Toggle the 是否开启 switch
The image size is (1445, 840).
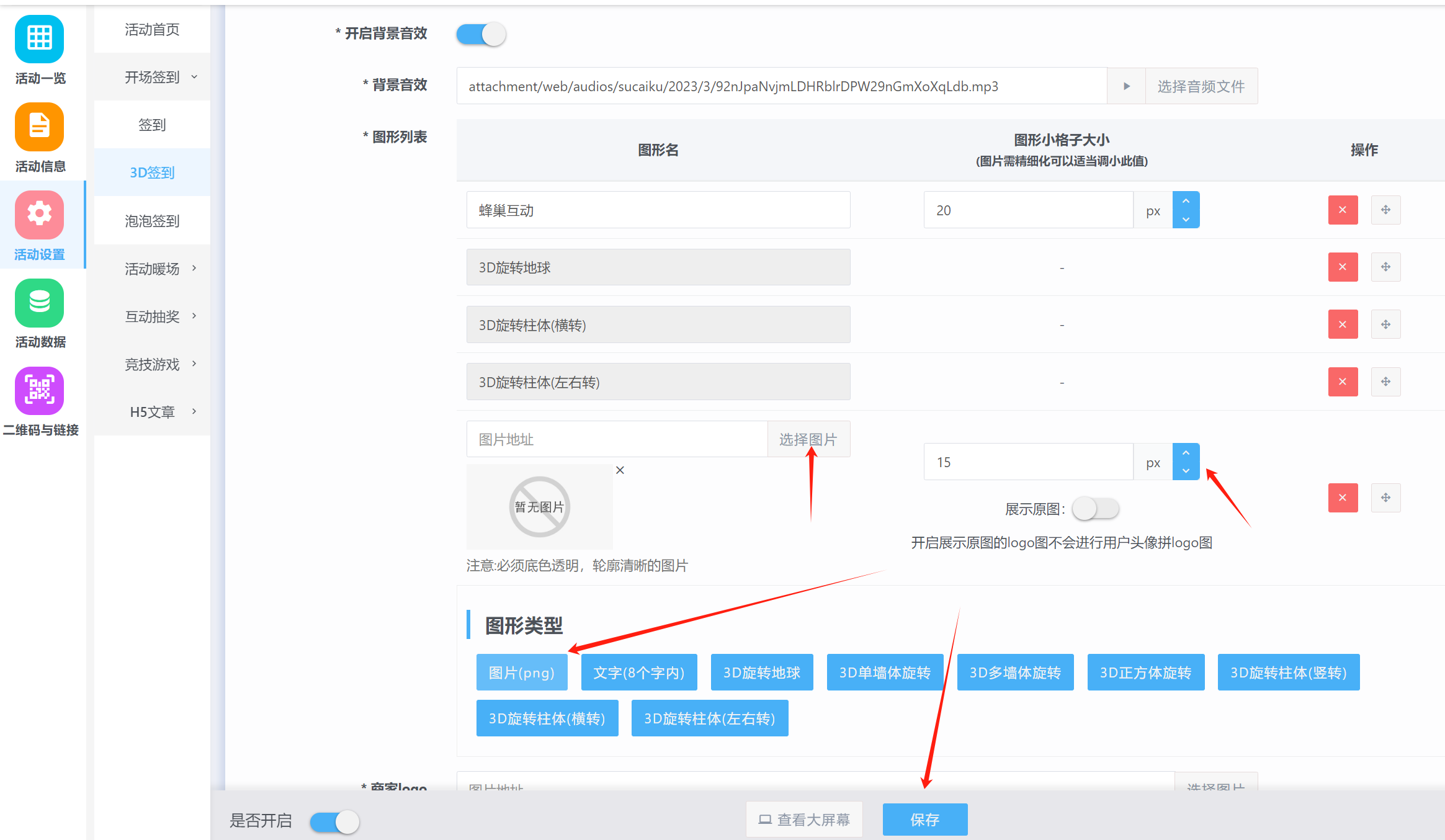tap(335, 822)
